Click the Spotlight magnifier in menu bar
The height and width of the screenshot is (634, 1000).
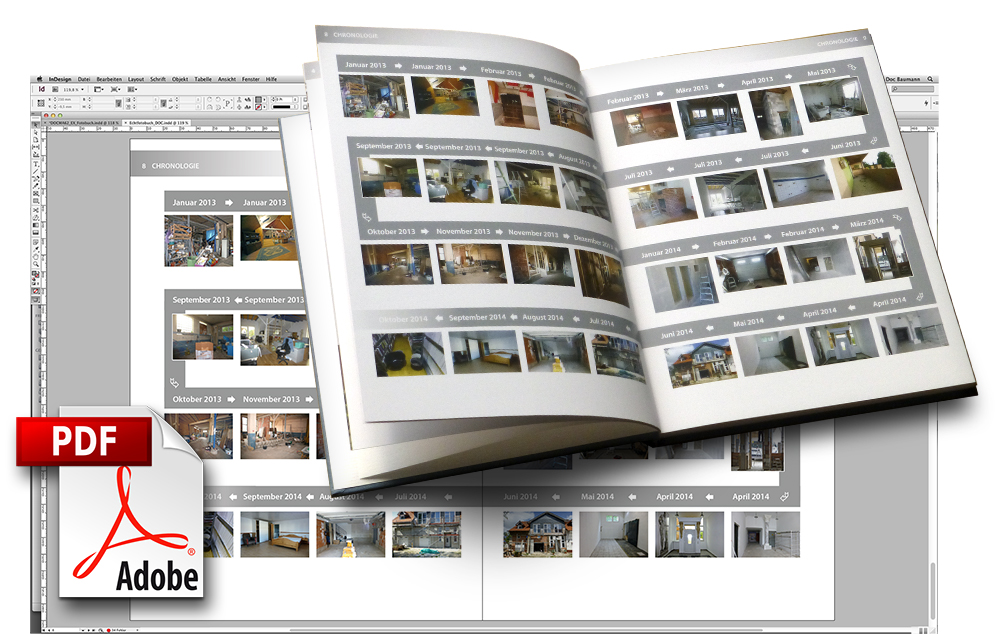[x=930, y=79]
